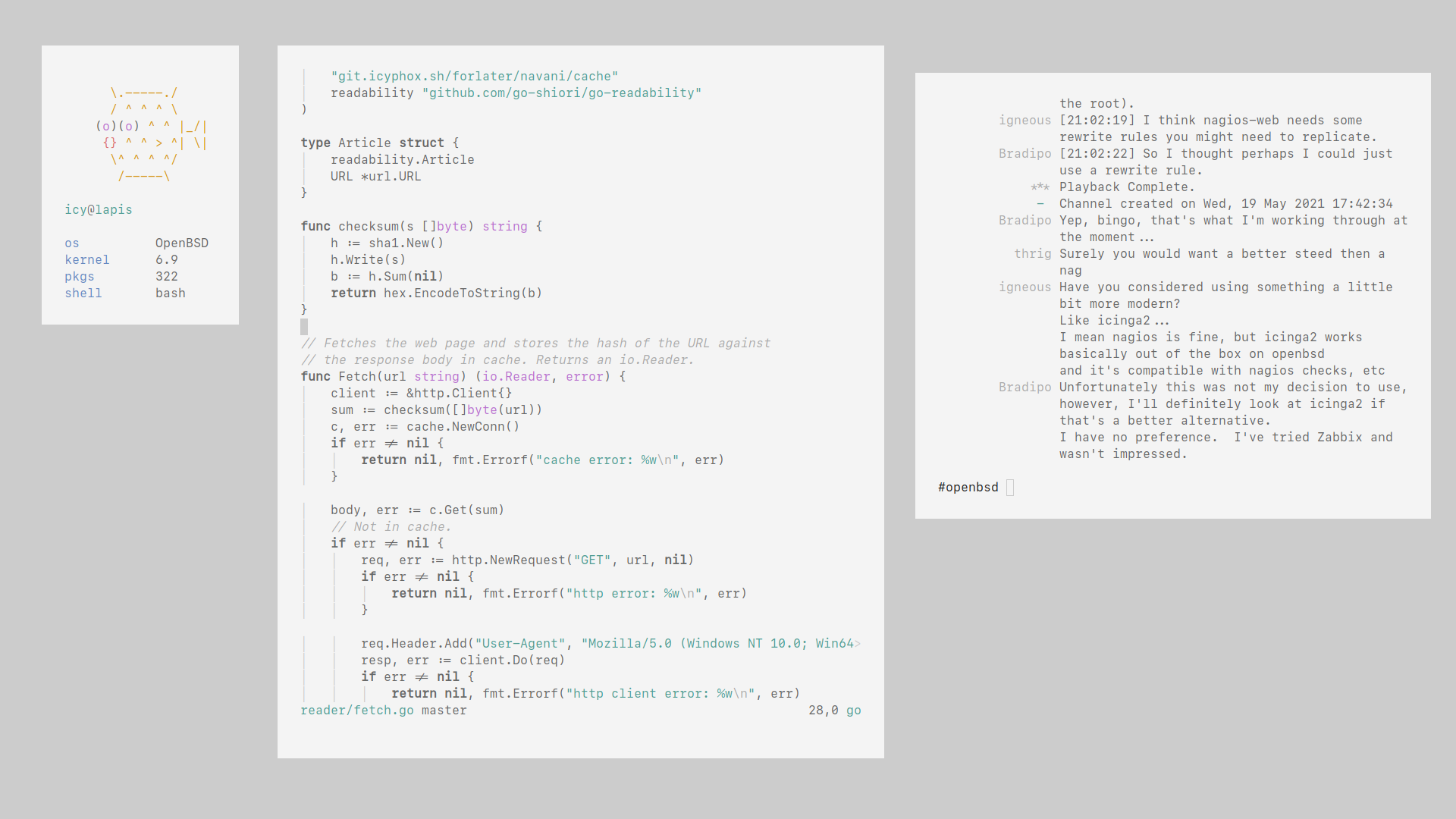The height and width of the screenshot is (819, 1456).
Task: Click the reader/fetch.go filename in the statusline
Action: click(357, 711)
